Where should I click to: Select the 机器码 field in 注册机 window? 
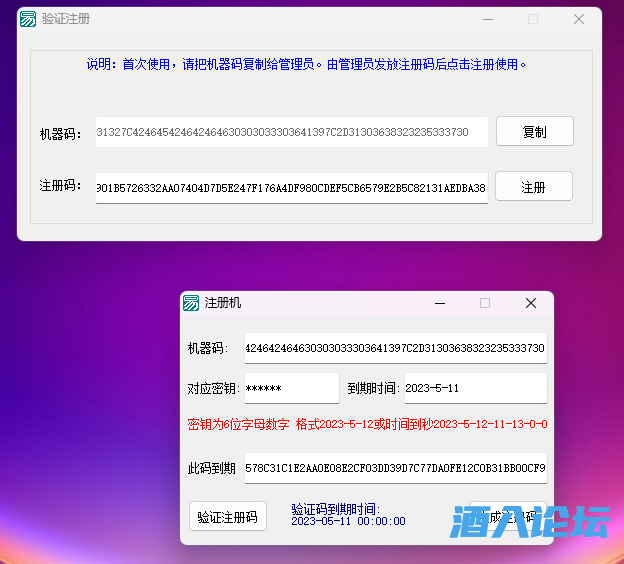[x=394, y=348]
